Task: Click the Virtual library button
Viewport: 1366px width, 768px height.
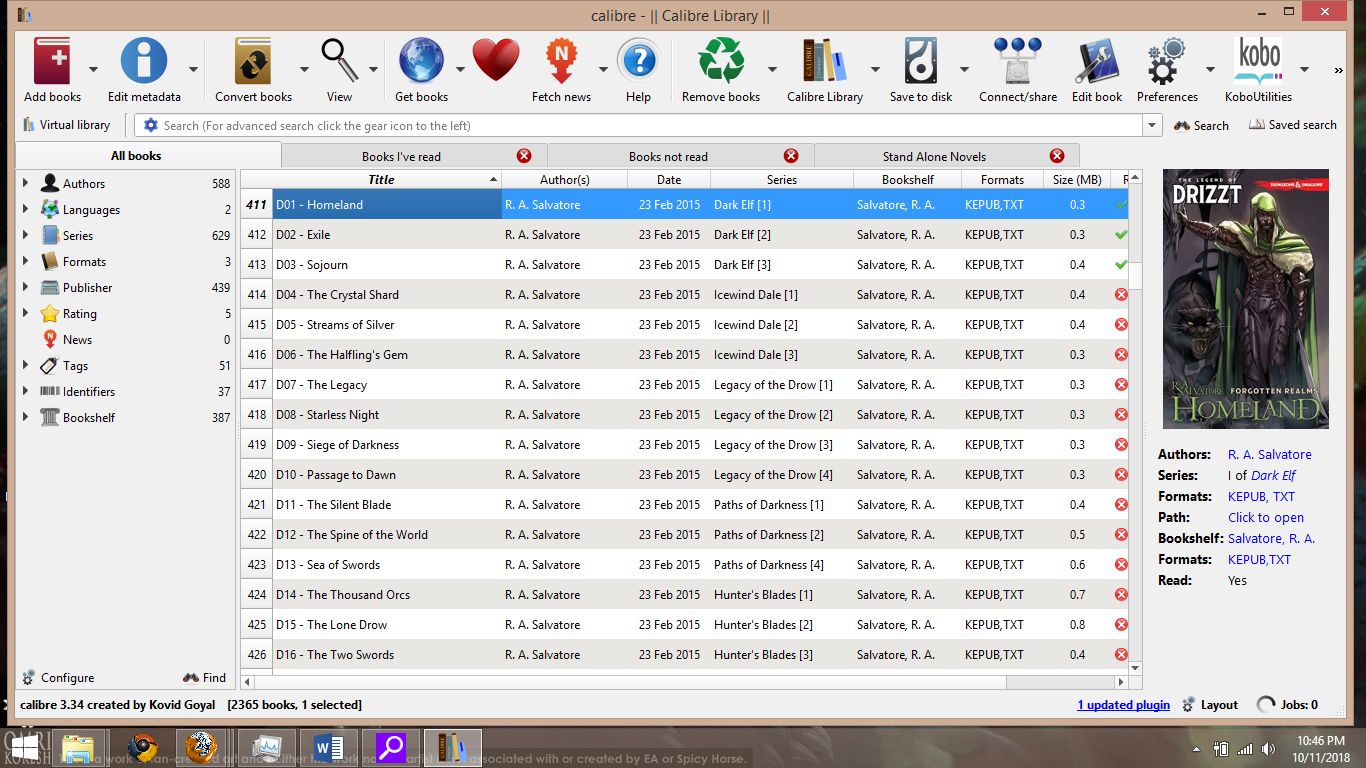Action: click(x=66, y=125)
